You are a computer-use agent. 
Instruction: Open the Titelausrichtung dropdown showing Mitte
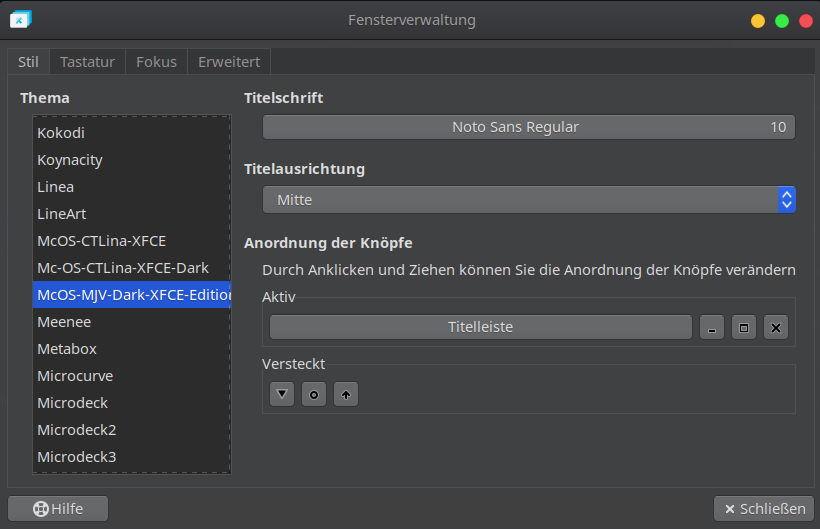pos(529,200)
